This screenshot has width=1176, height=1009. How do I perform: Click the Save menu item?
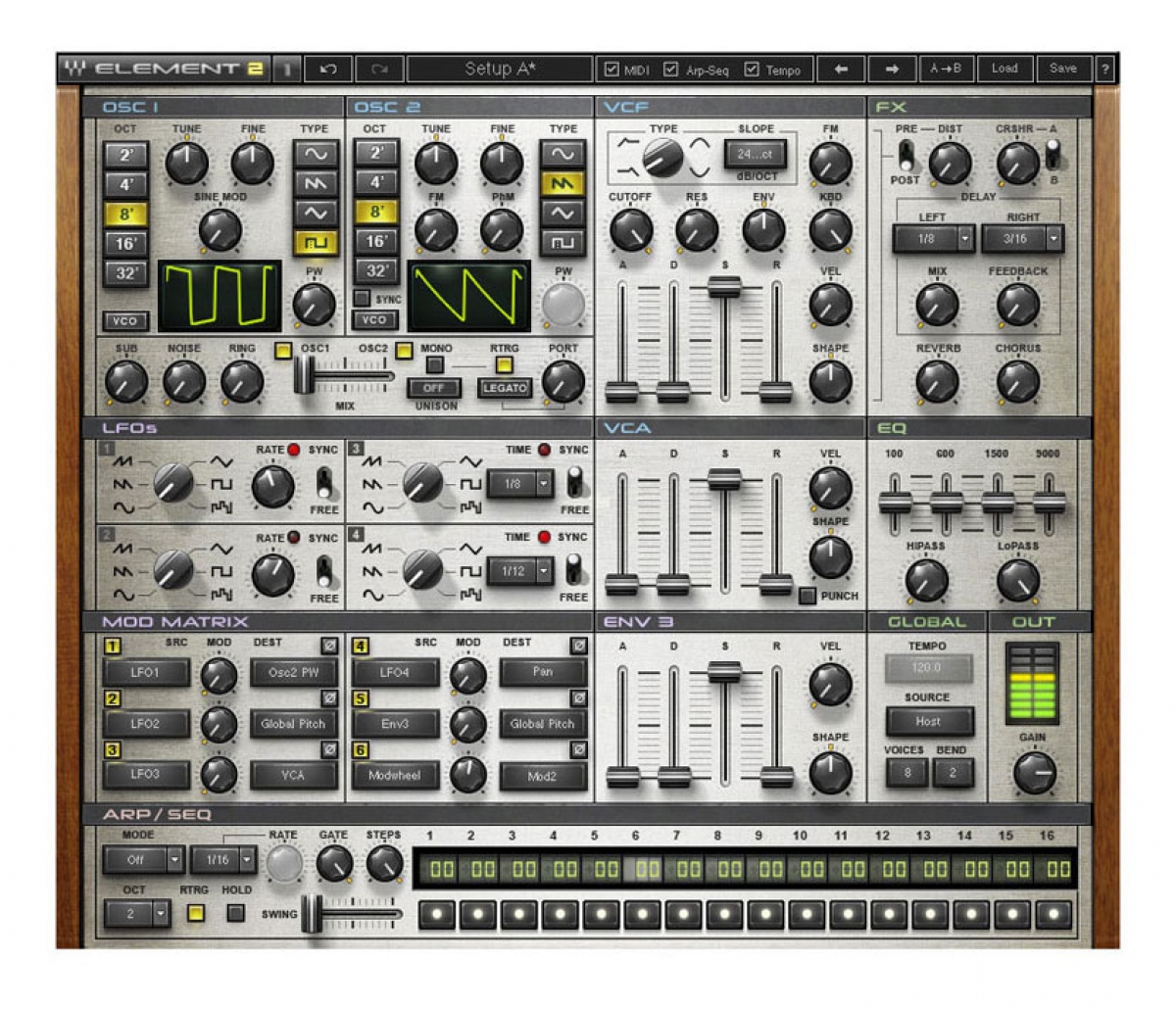pyautogui.click(x=1062, y=69)
